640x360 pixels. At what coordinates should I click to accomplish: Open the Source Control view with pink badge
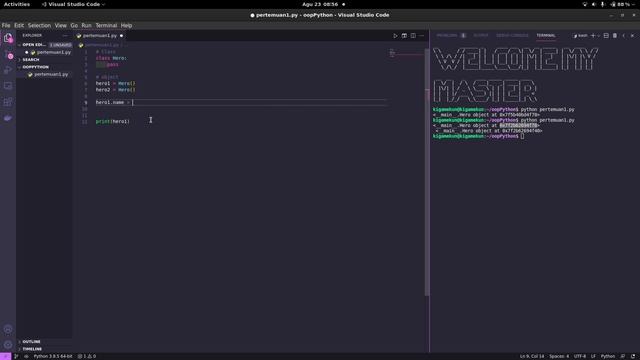tap(8, 54)
